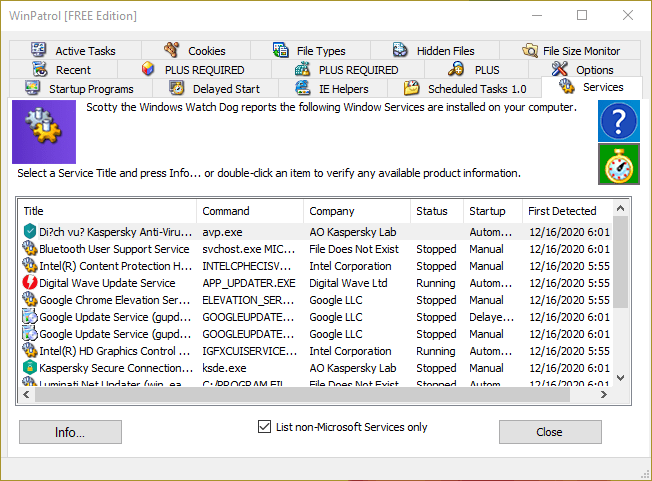The width and height of the screenshot is (652, 481).
Task: Uncheck List non-Microsoft Services only
Action: (x=264, y=427)
